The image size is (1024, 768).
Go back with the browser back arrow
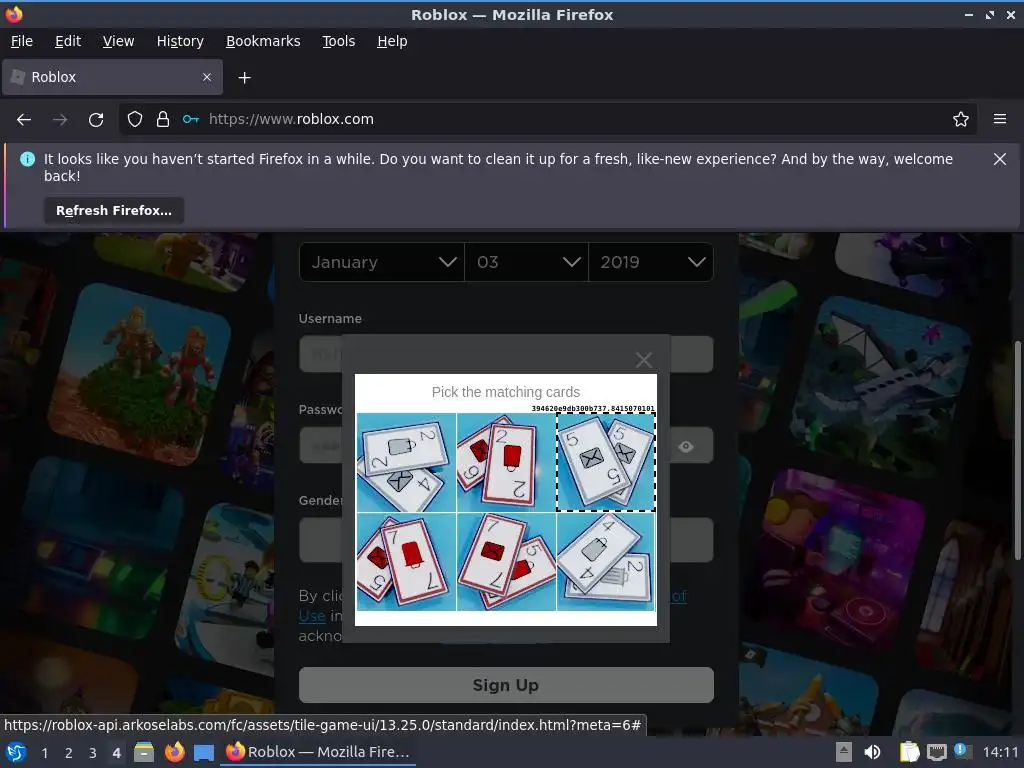pos(24,120)
